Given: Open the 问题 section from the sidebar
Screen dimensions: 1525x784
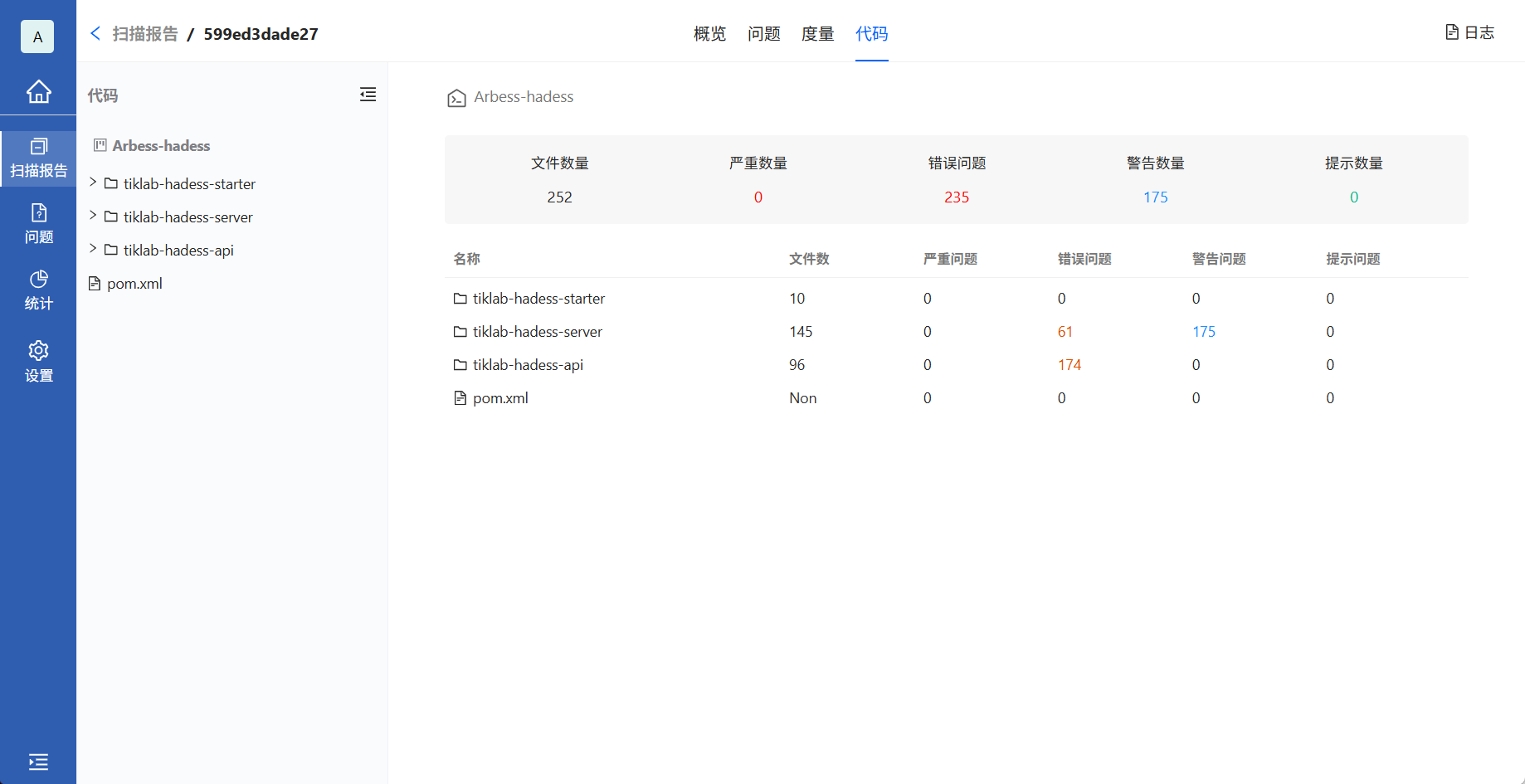Looking at the screenshot, I should coord(38,222).
